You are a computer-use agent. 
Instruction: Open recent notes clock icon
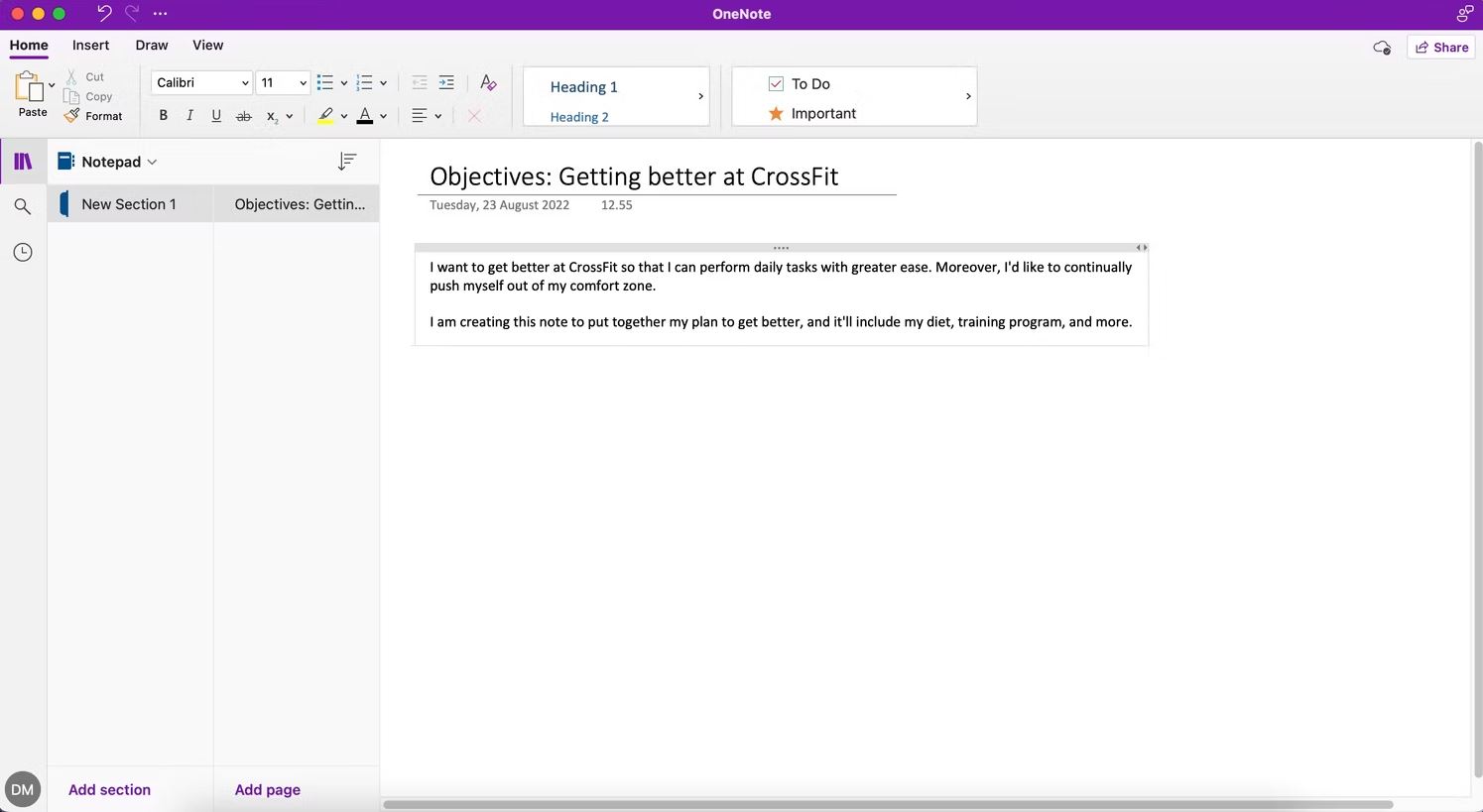22,252
